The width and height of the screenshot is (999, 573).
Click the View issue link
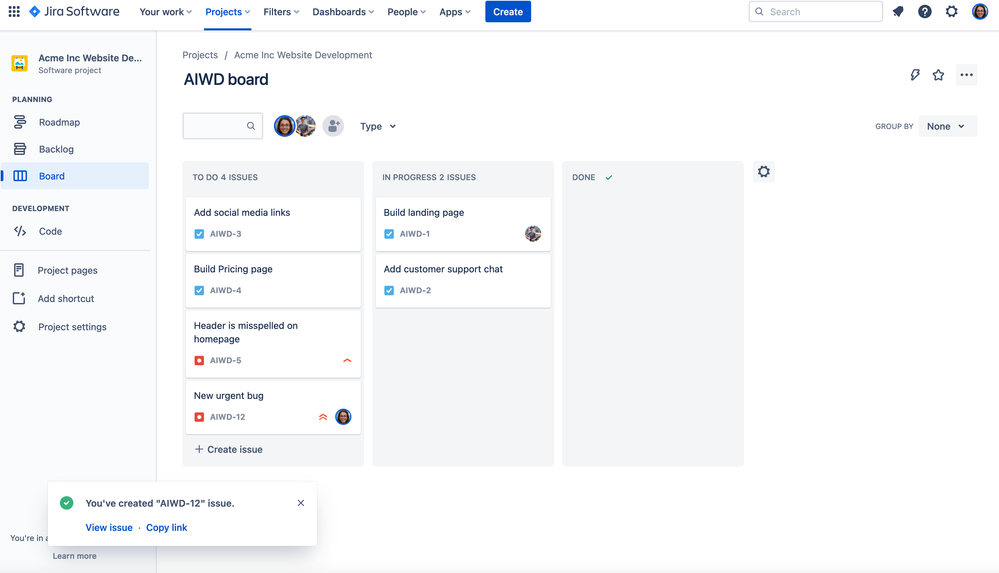coord(109,528)
